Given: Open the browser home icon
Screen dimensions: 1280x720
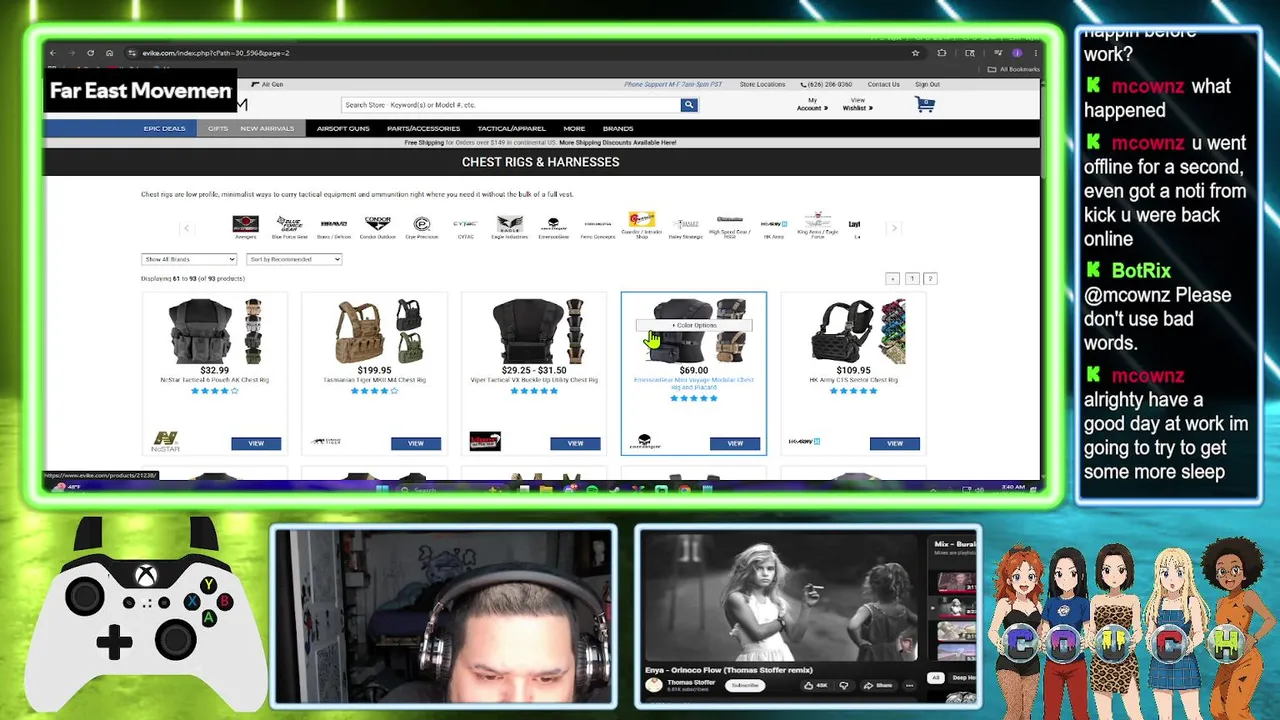Looking at the screenshot, I should [x=109, y=53].
